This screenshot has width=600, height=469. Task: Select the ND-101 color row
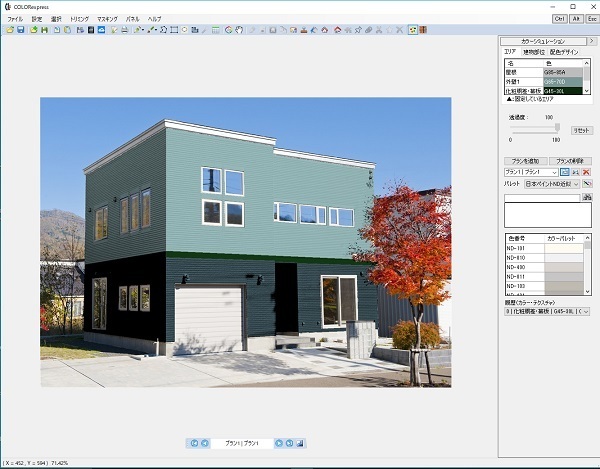(523, 247)
